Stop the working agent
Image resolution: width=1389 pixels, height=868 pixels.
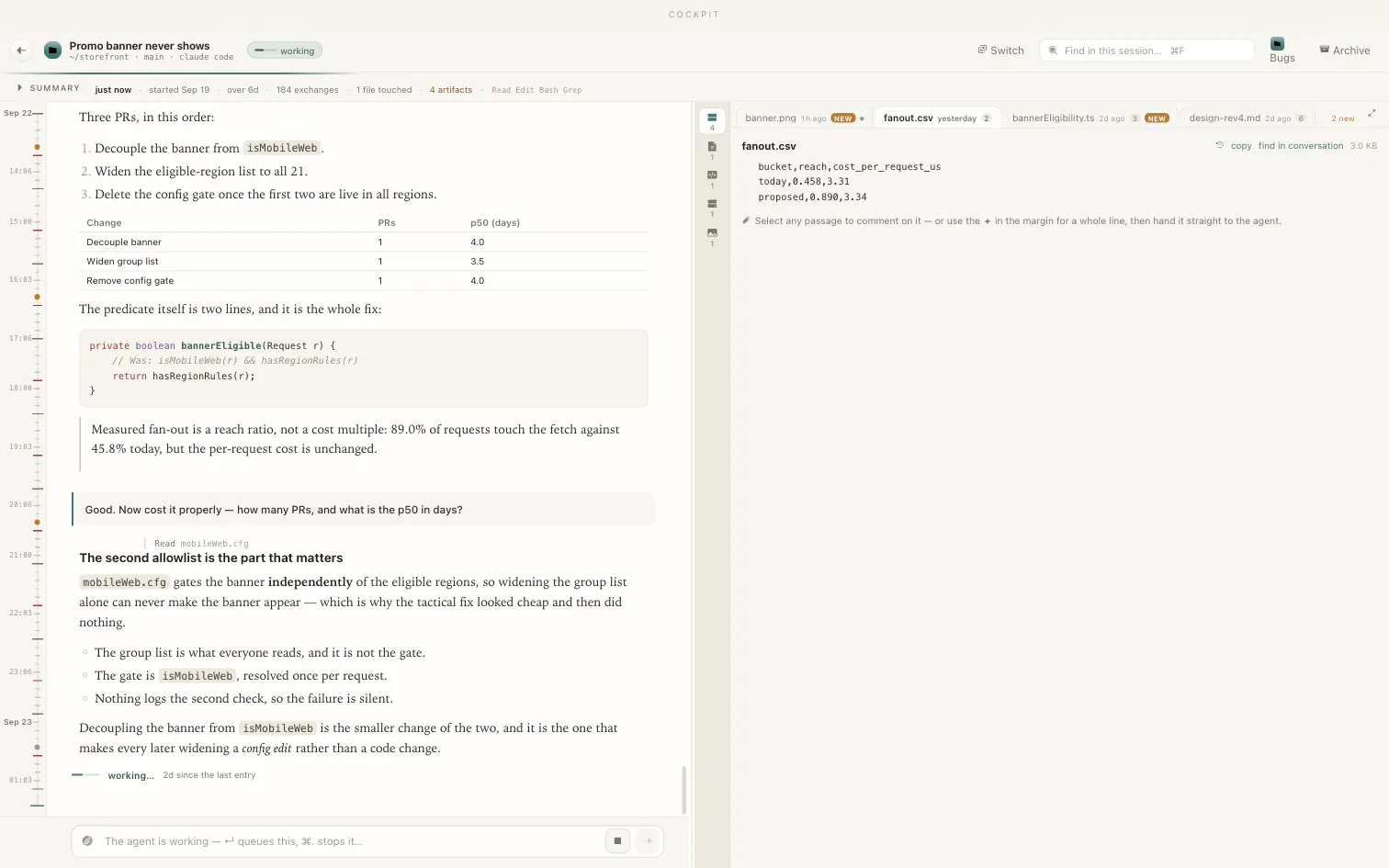click(x=617, y=840)
